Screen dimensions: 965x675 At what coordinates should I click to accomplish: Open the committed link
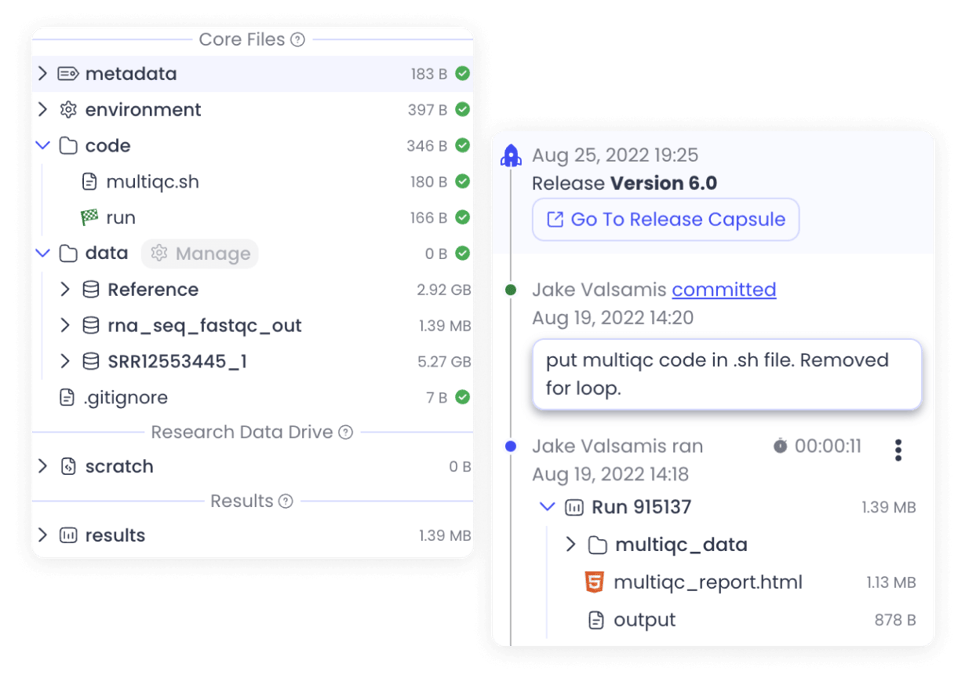(x=724, y=289)
